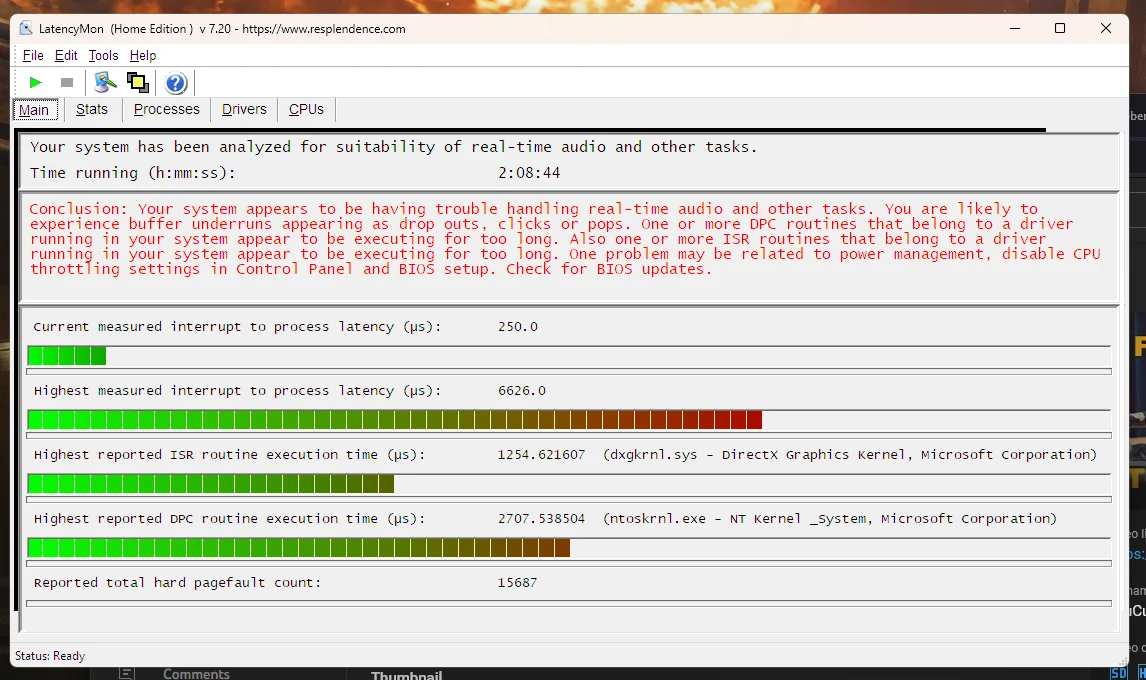Switch to the CPUs tab
The height and width of the screenshot is (680, 1146).
click(x=306, y=109)
